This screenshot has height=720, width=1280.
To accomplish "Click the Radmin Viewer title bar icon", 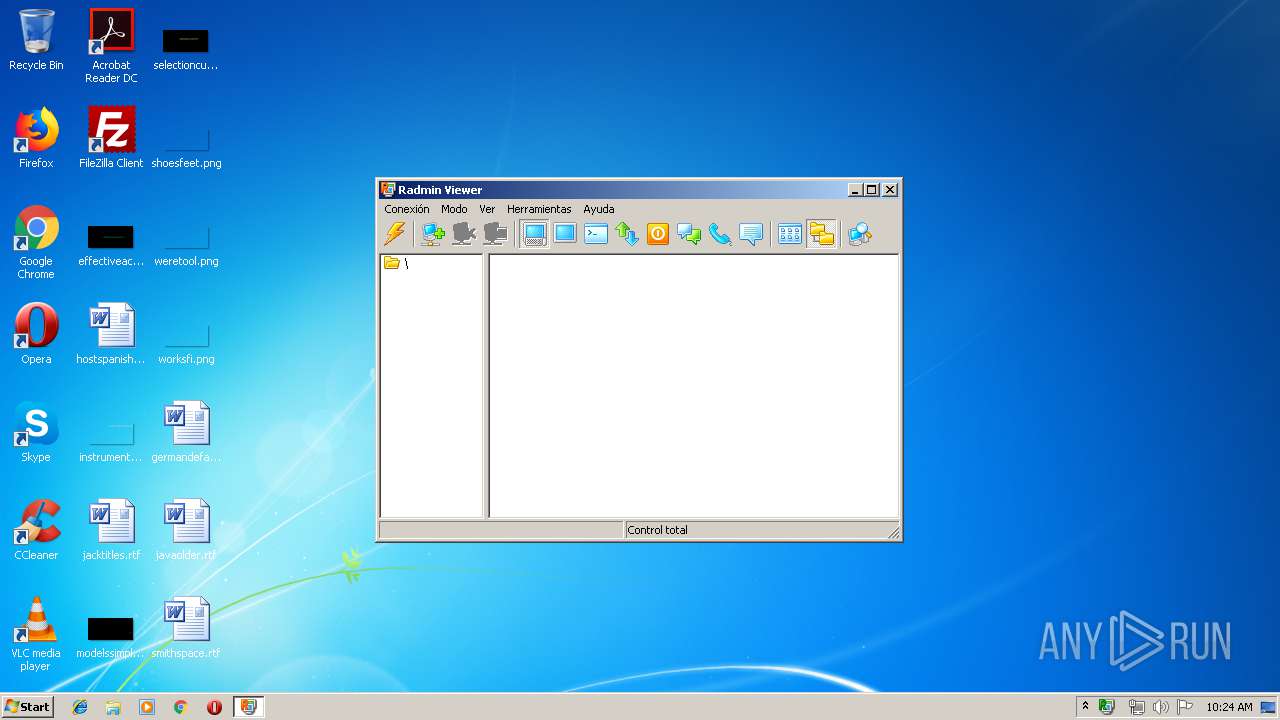I will point(388,189).
